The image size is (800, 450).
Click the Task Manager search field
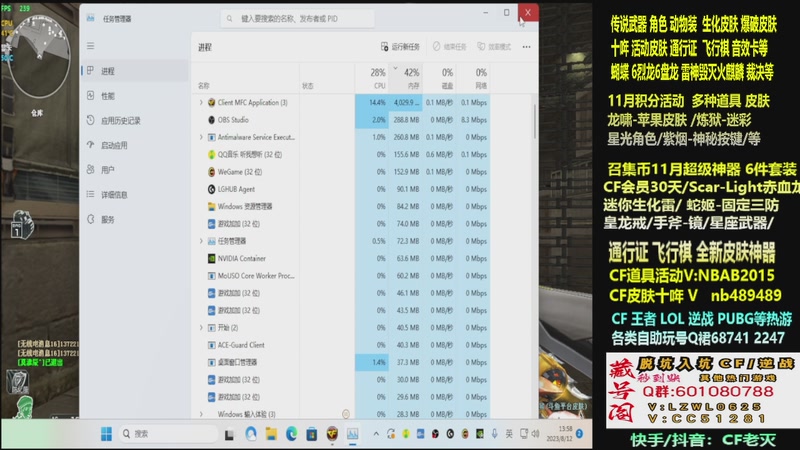pyautogui.click(x=297, y=19)
